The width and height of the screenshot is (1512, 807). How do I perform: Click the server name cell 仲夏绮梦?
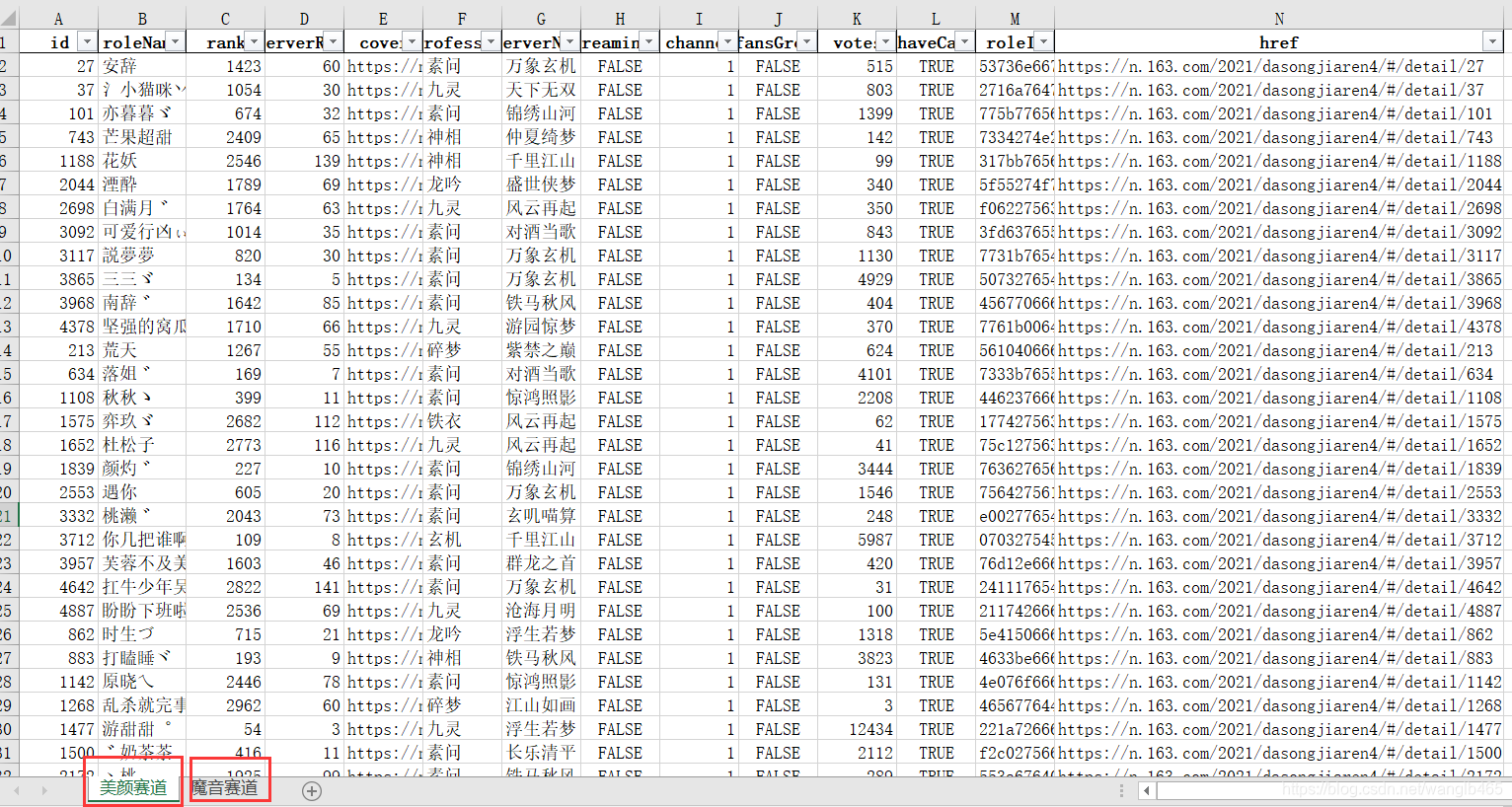(541, 137)
